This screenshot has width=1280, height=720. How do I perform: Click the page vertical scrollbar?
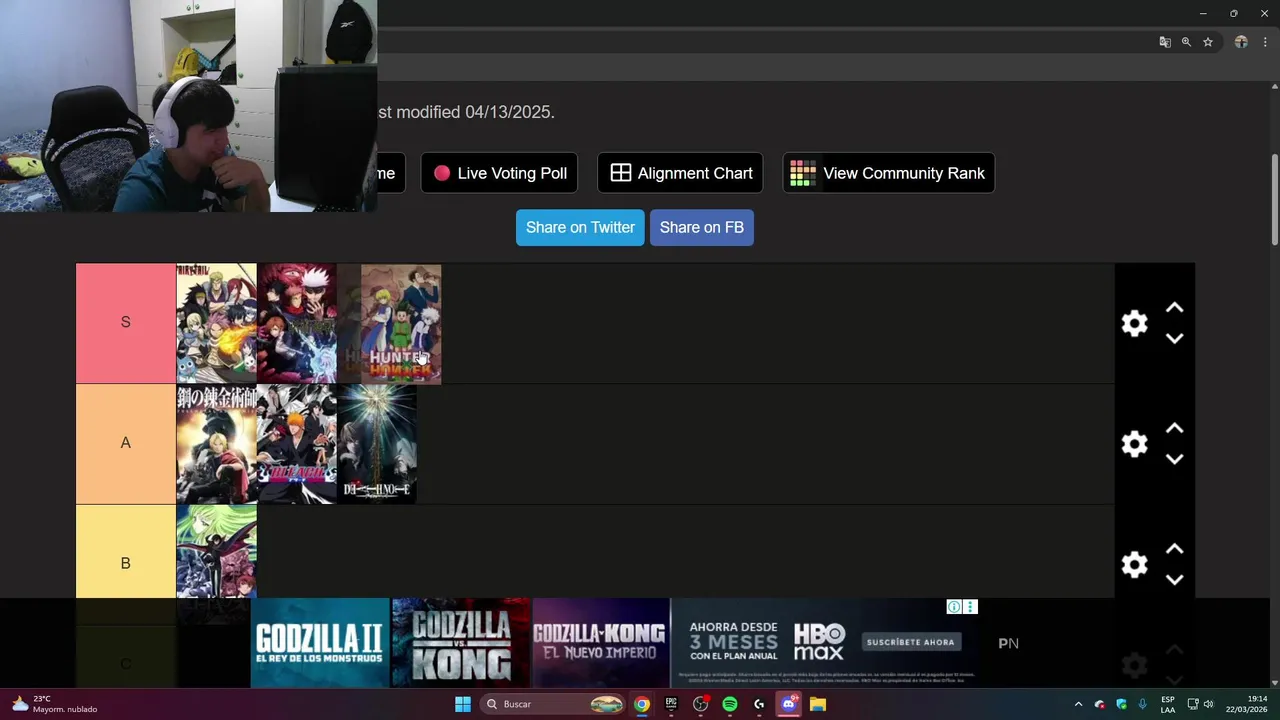pyautogui.click(x=1274, y=200)
